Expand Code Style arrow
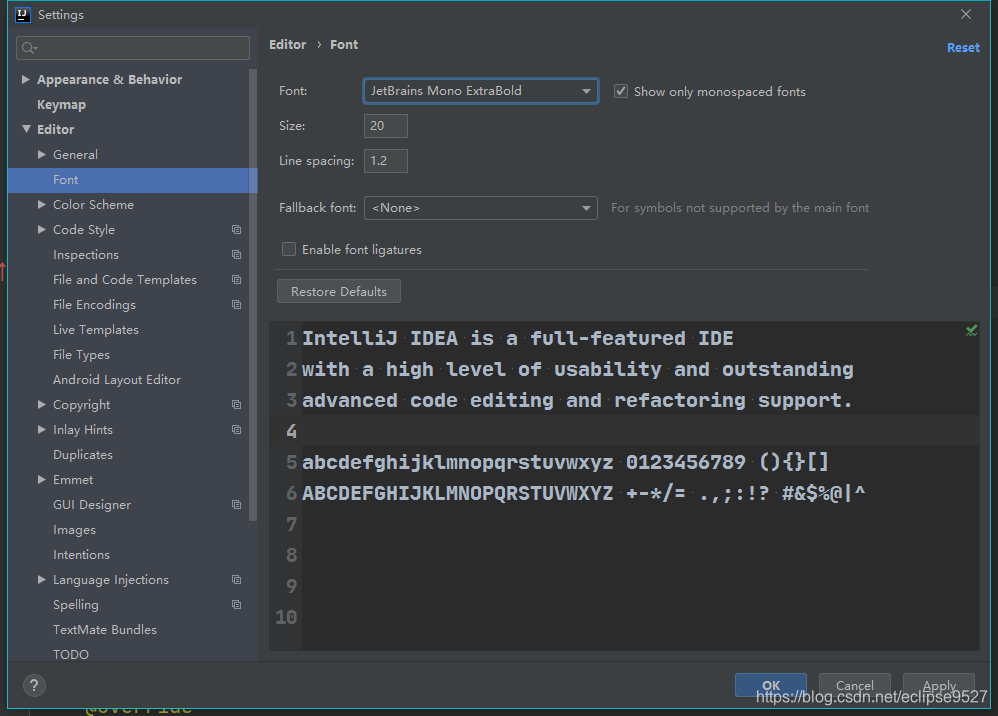 [42, 229]
